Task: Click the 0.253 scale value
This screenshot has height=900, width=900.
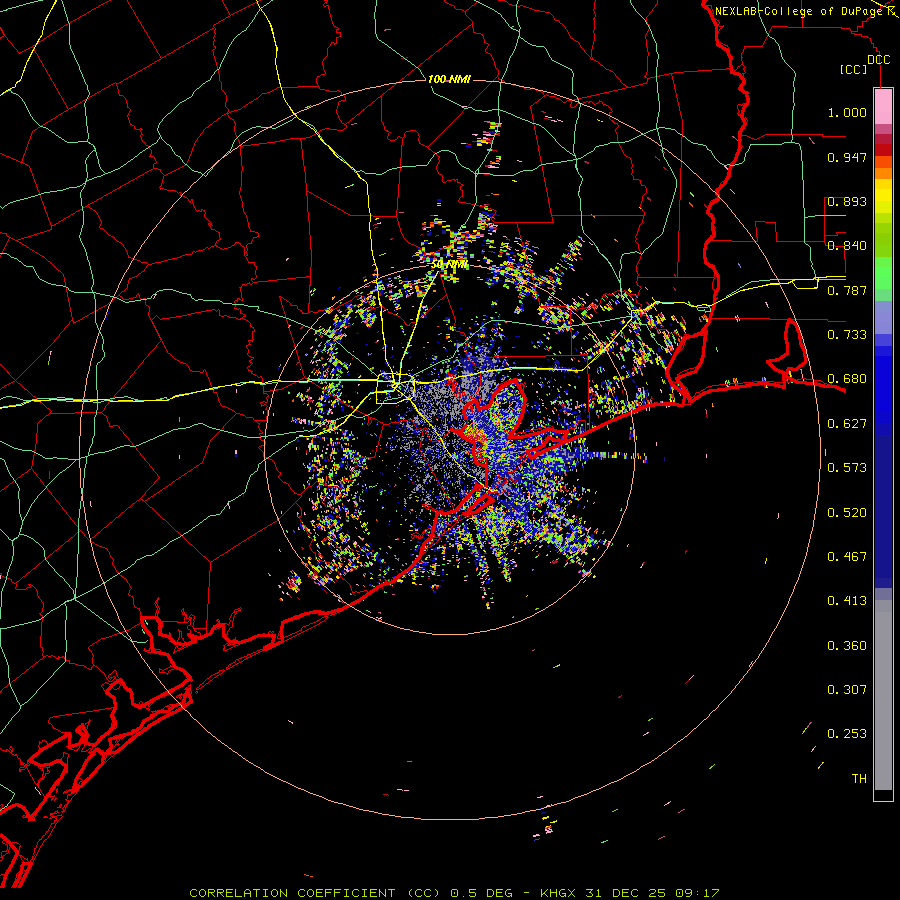Action: point(847,734)
